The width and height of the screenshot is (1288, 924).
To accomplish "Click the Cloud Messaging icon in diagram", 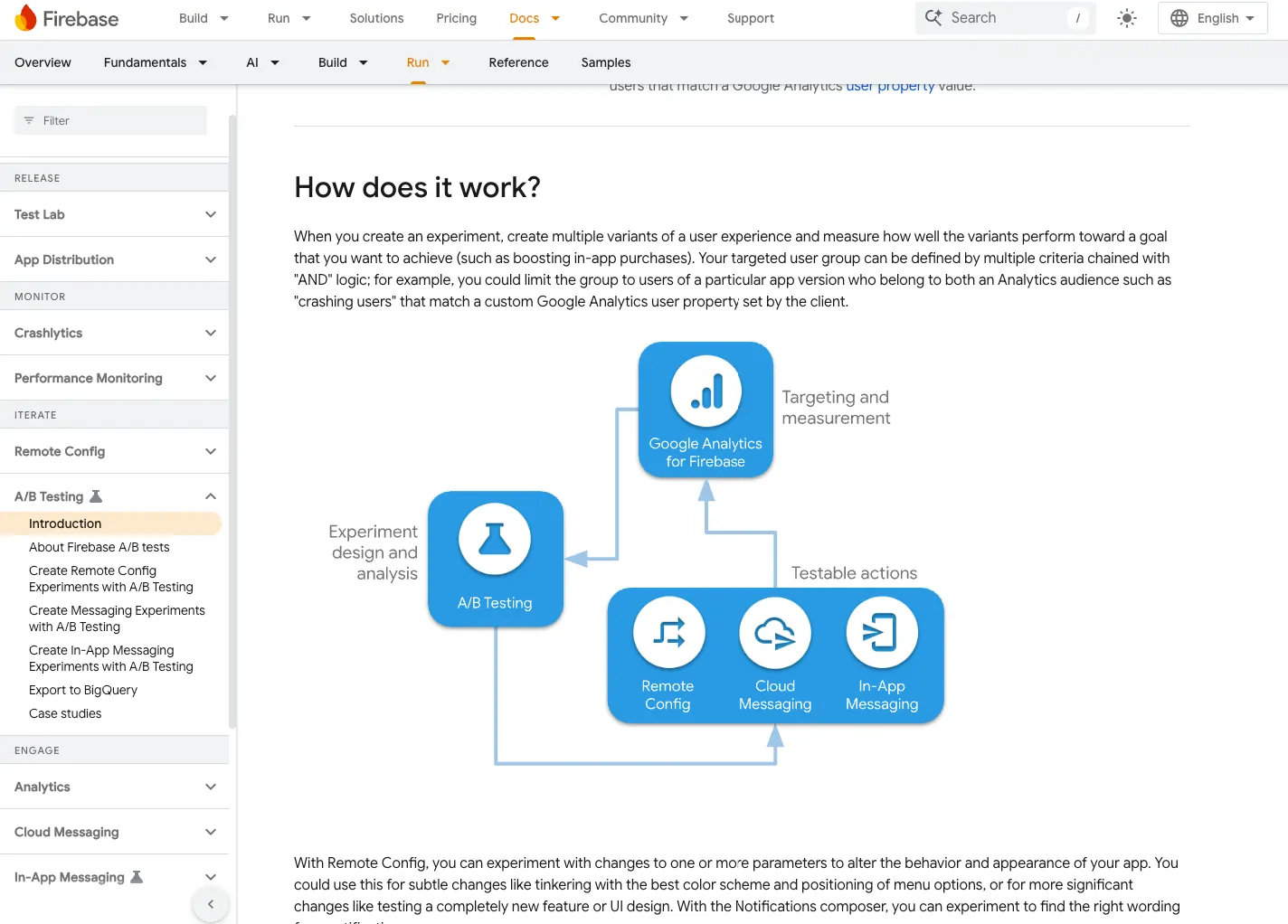I will (775, 633).
